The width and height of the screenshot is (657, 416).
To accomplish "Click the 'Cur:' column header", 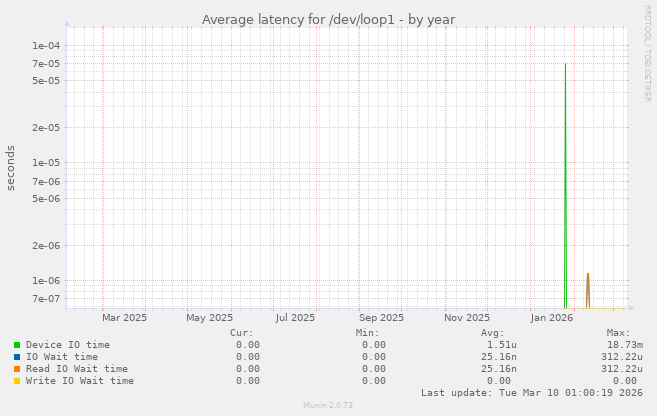I will tap(242, 333).
